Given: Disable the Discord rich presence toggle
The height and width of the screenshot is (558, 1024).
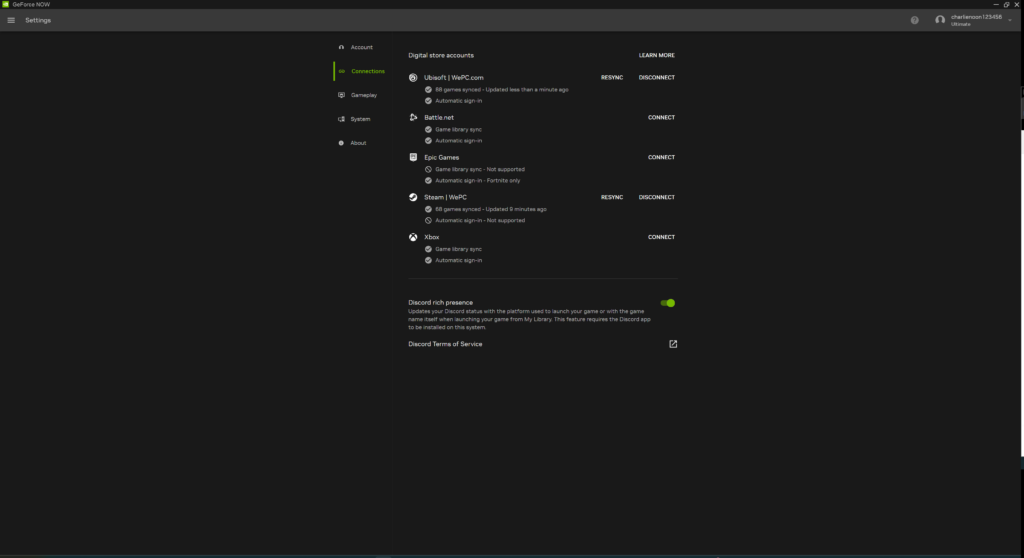Looking at the screenshot, I should pos(667,303).
